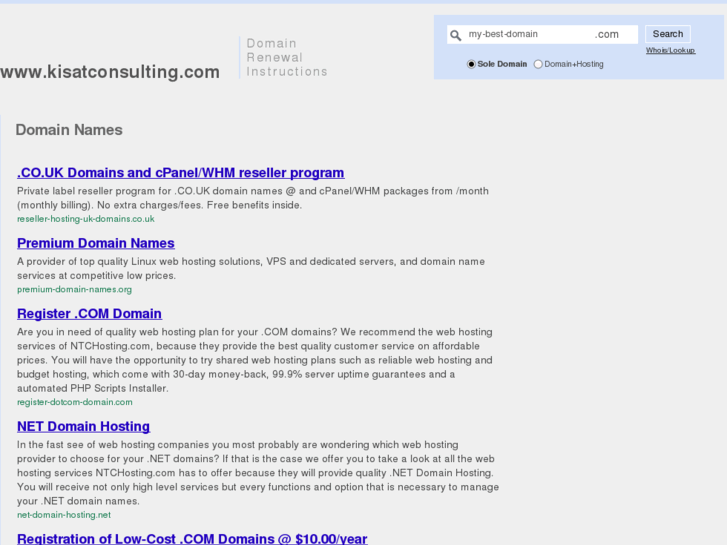Select the Sole Domain radio button
Viewport: 727px width, 545px height.
click(x=471, y=64)
